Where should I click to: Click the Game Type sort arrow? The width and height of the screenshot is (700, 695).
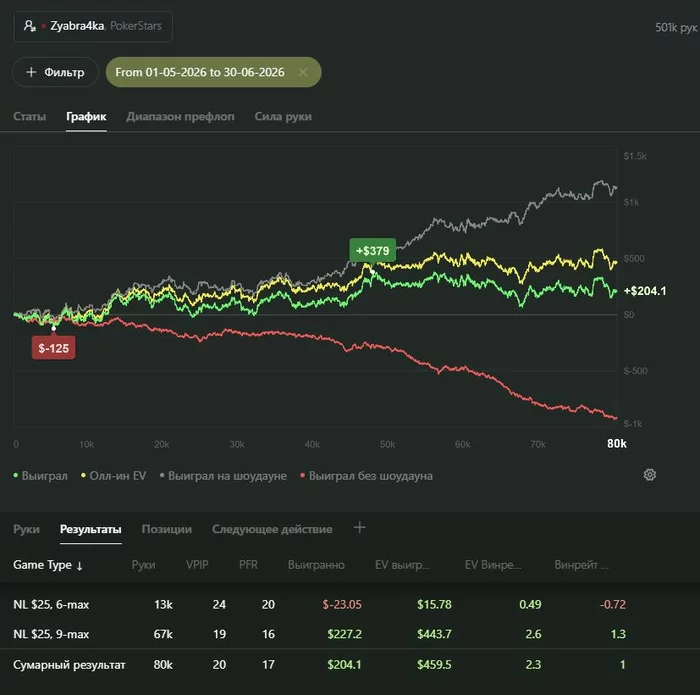coord(79,566)
